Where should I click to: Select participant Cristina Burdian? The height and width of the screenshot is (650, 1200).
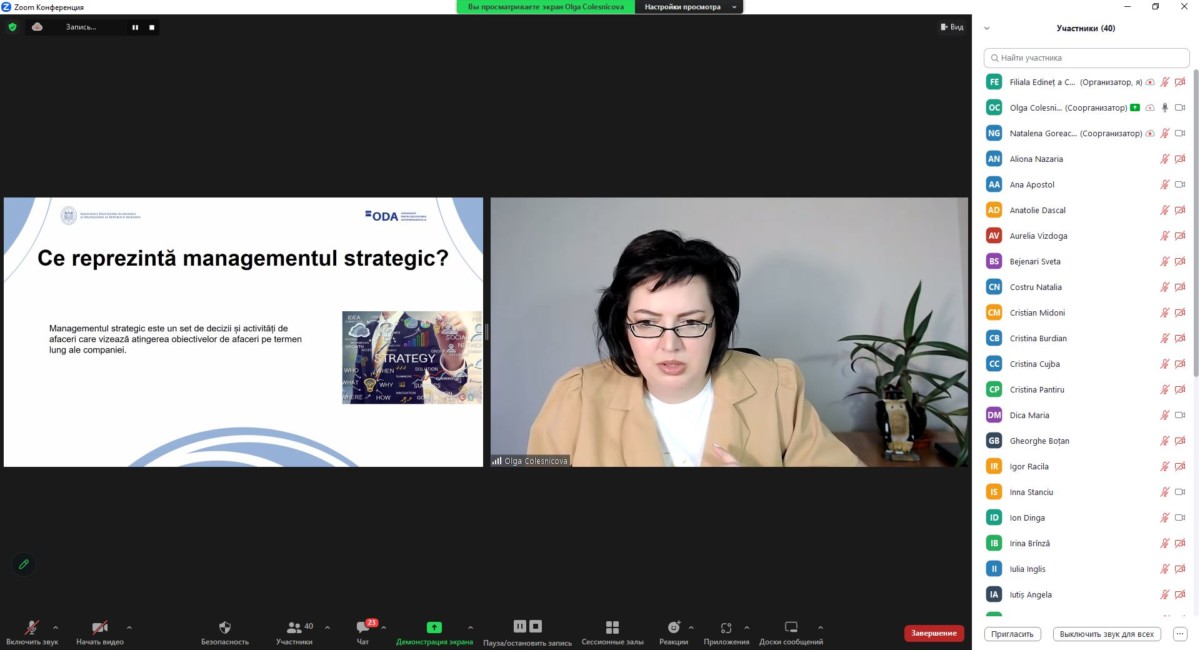click(x=1086, y=338)
